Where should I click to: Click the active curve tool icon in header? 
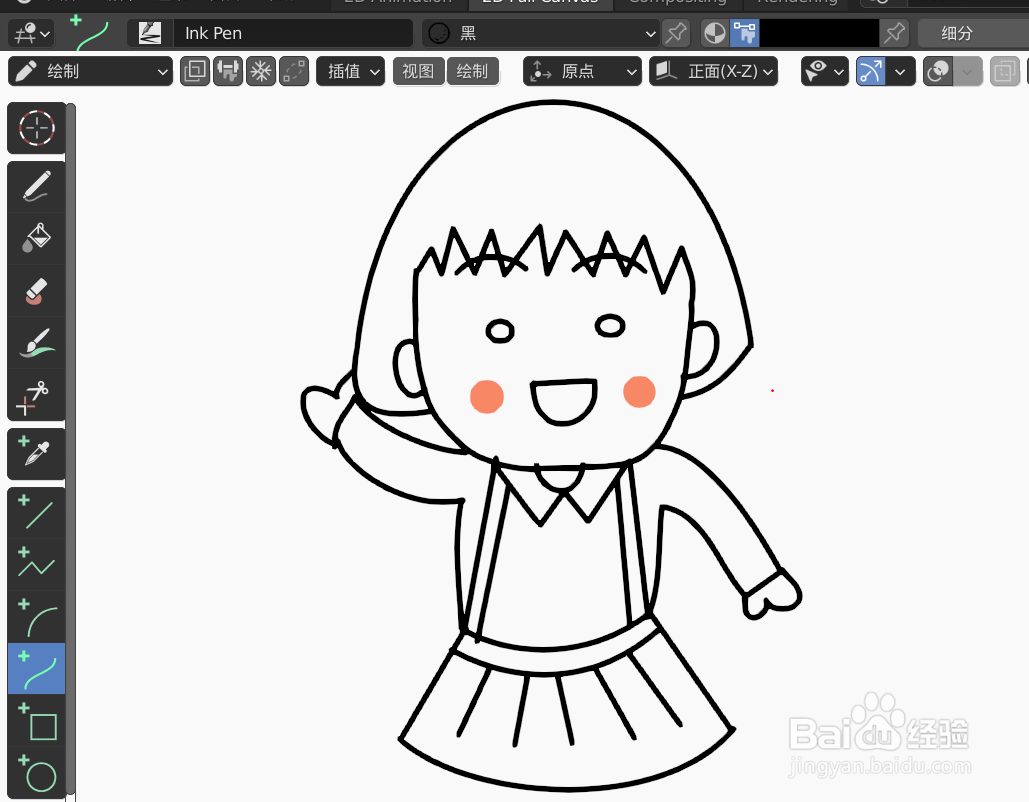90,33
